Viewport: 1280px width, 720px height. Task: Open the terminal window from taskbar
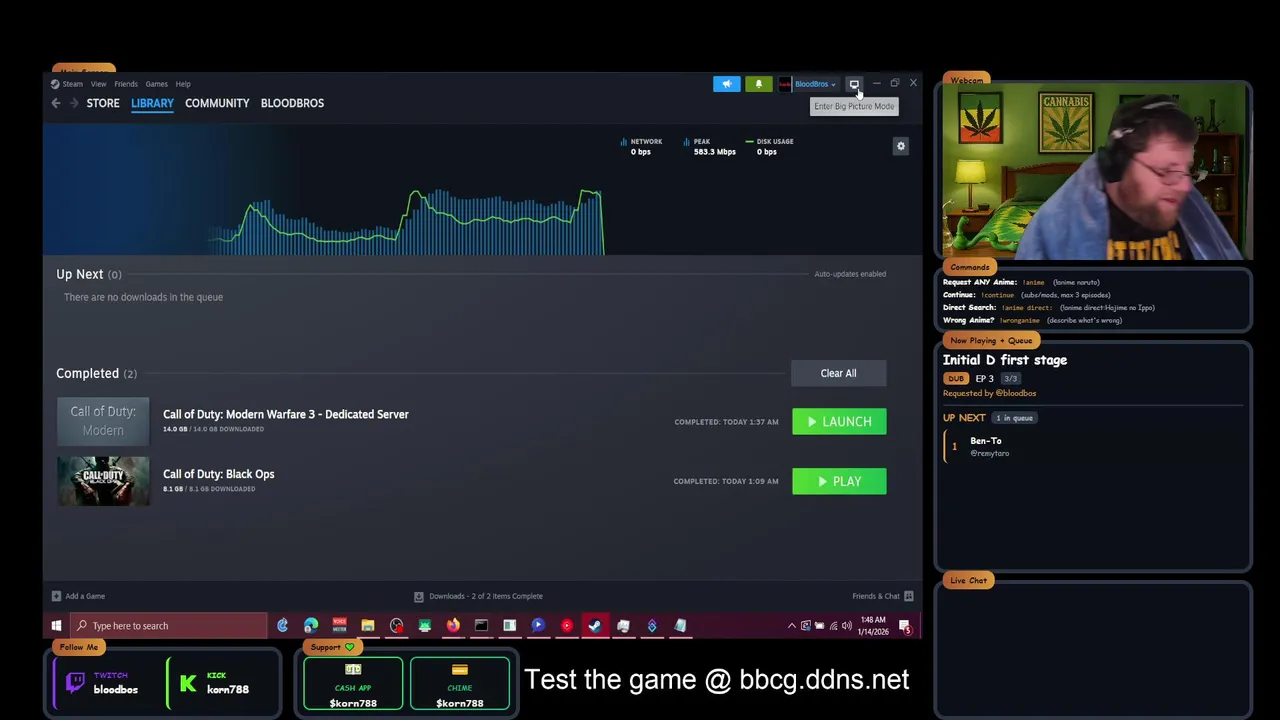click(x=481, y=626)
